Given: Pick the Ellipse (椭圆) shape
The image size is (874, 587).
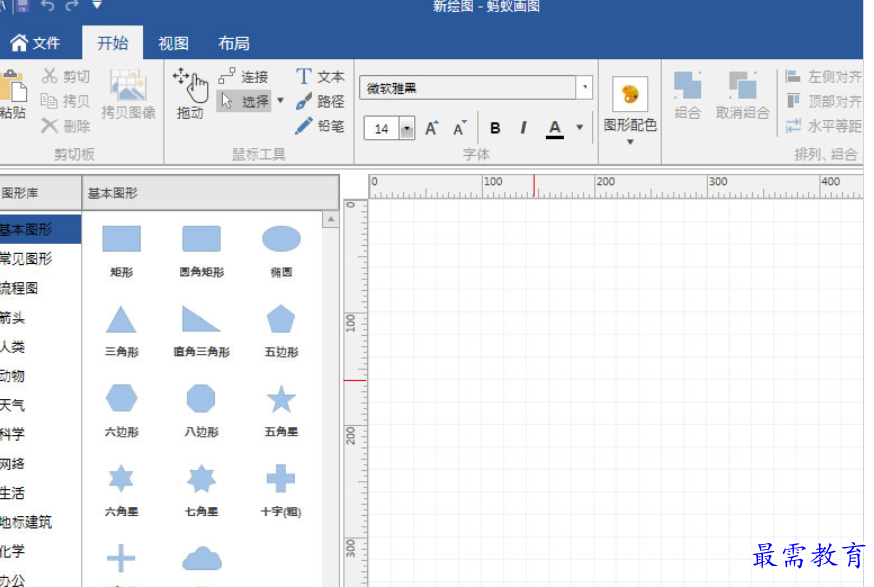Looking at the screenshot, I should (x=281, y=239).
